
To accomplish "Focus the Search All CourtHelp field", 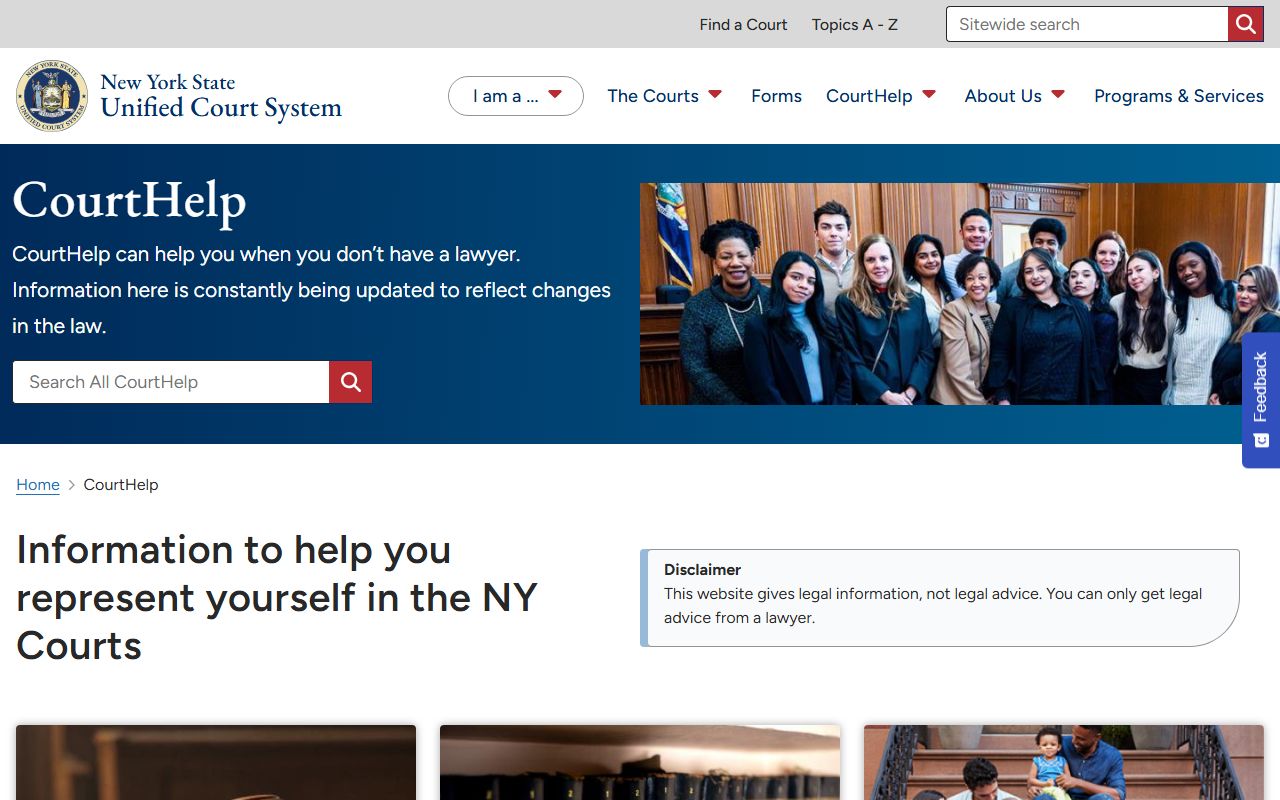I will coord(171,382).
